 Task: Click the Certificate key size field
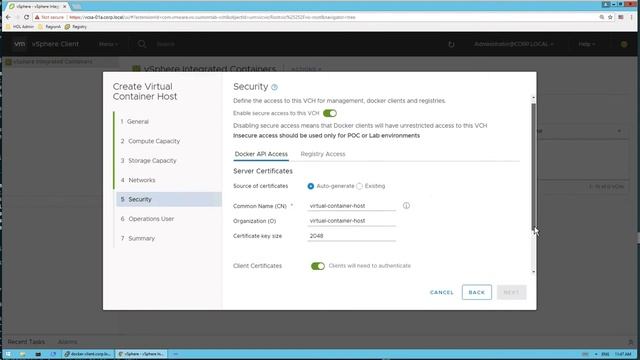351,236
